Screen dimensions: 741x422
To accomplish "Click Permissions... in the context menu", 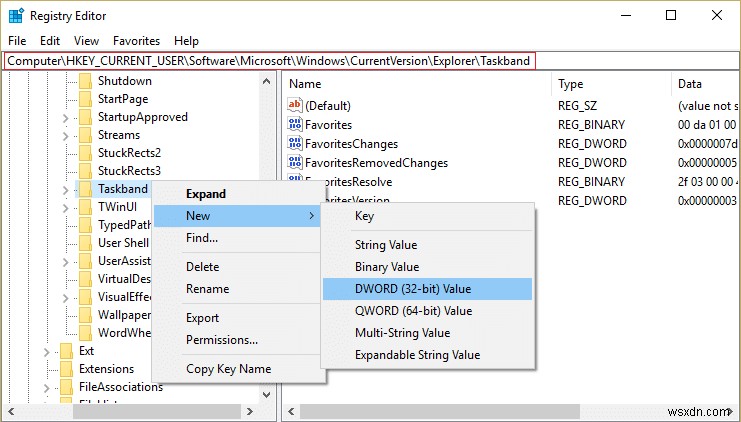I will [x=222, y=340].
